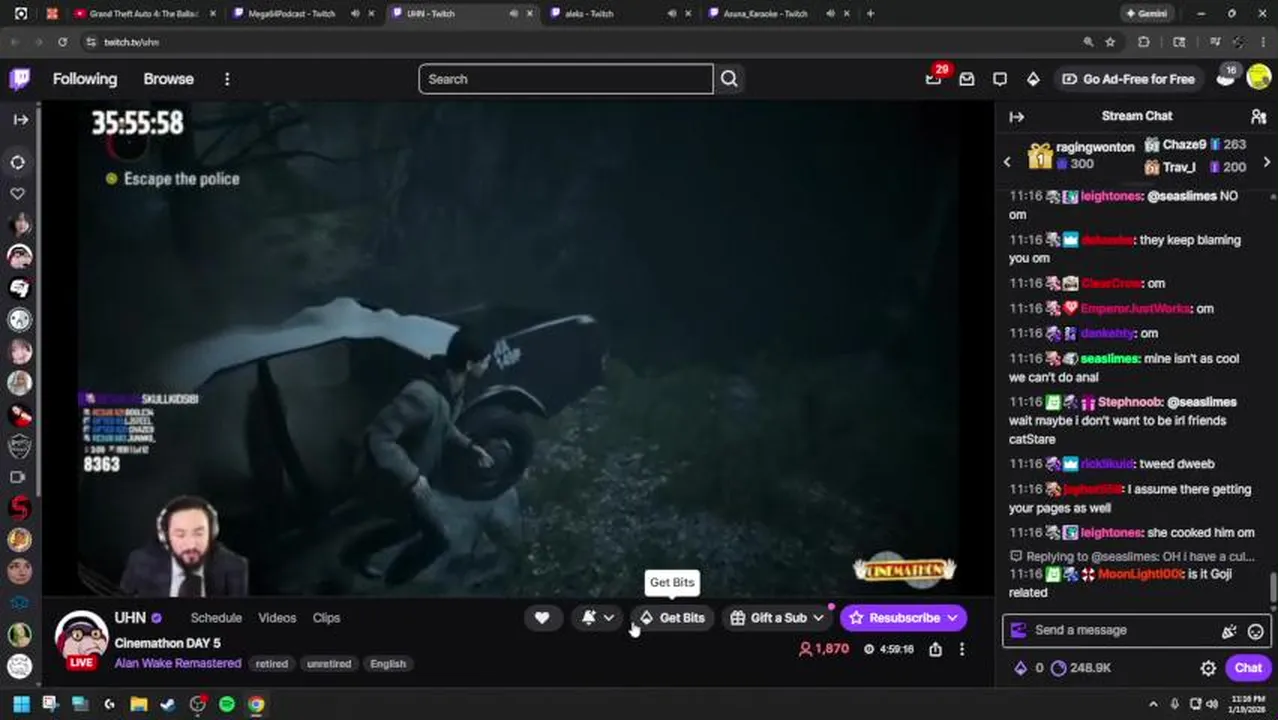The width and height of the screenshot is (1278, 720).
Task: Click Go Ad-Free for Free button
Action: pyautogui.click(x=1128, y=79)
